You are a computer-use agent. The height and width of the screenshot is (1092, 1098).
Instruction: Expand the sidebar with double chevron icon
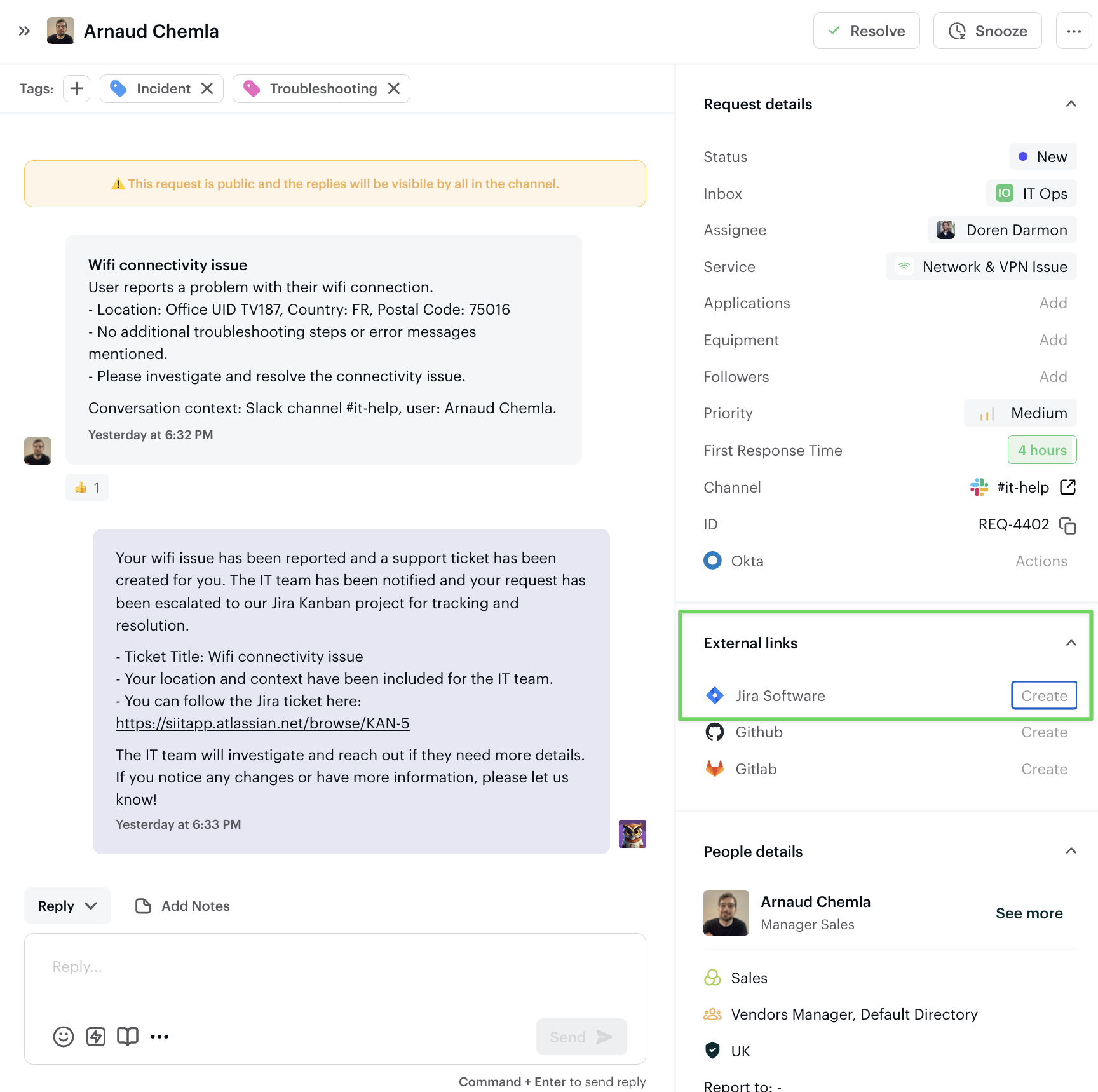coord(24,31)
